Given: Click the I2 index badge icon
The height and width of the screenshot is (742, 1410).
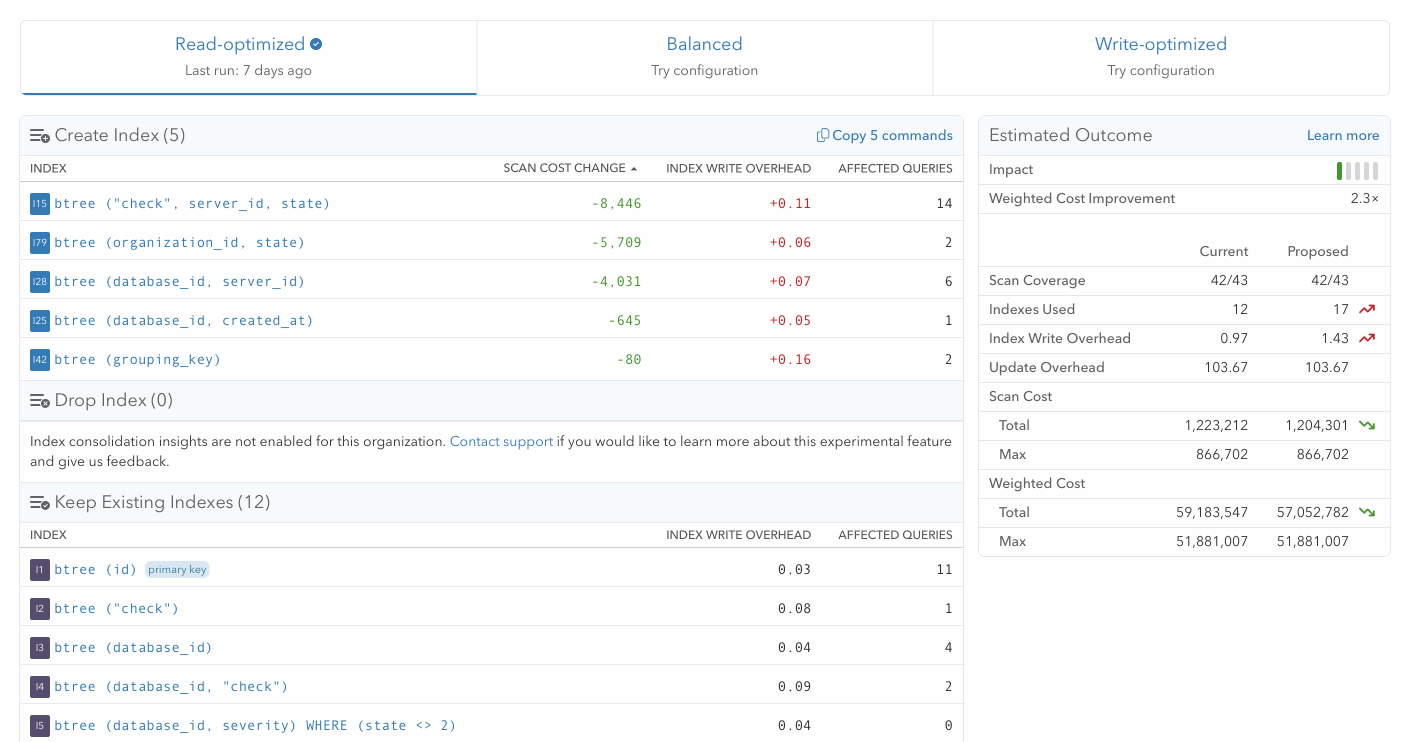Looking at the screenshot, I should (x=40, y=609).
